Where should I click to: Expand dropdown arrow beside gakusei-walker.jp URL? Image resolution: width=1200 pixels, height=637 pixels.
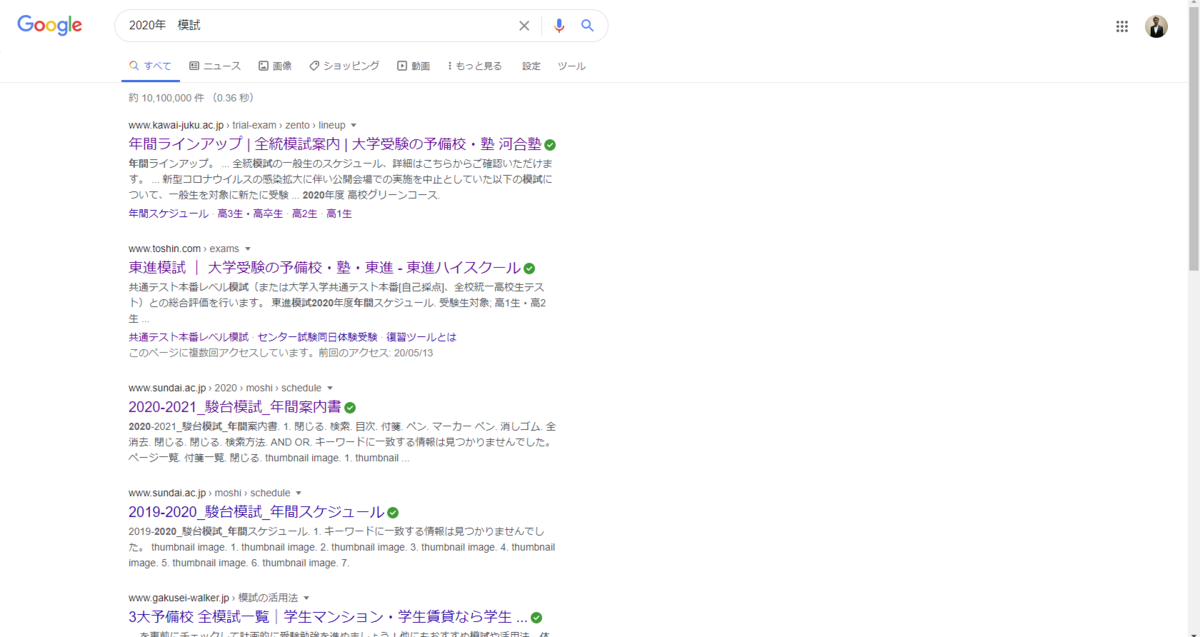(x=306, y=598)
